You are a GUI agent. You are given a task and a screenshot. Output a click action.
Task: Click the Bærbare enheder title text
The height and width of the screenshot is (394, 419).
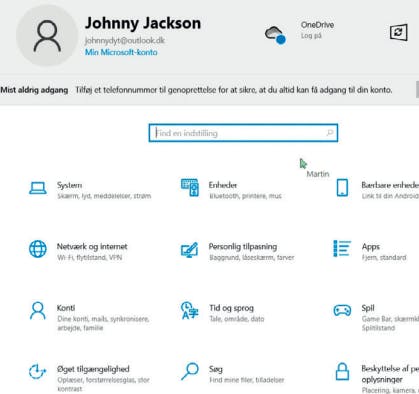click(x=390, y=185)
